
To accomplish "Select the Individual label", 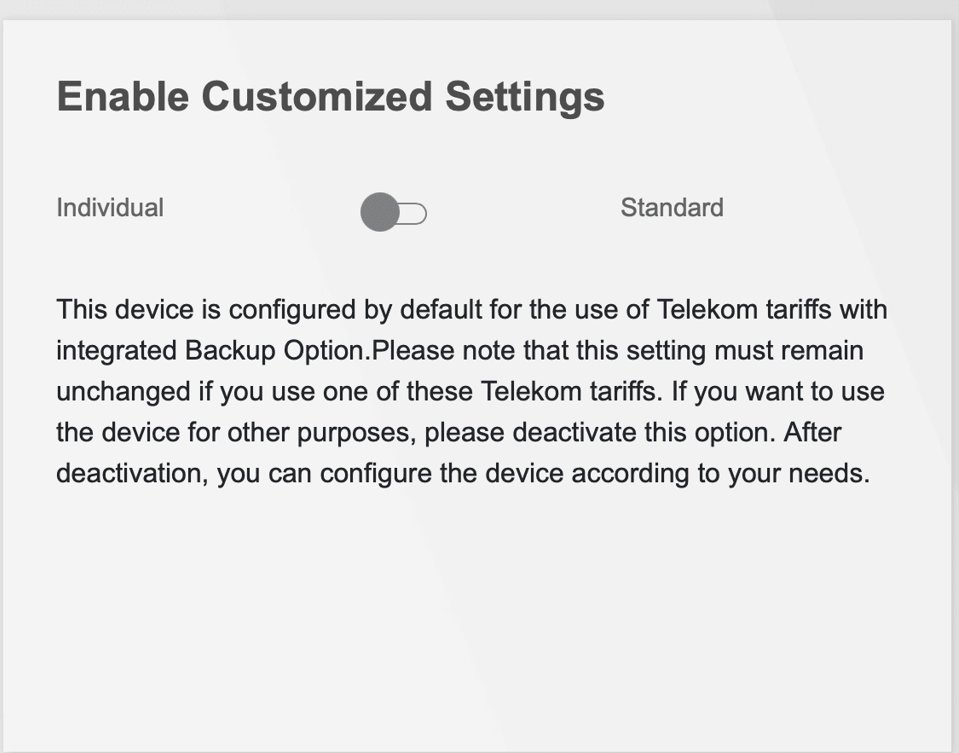I will pyautogui.click(x=110, y=208).
